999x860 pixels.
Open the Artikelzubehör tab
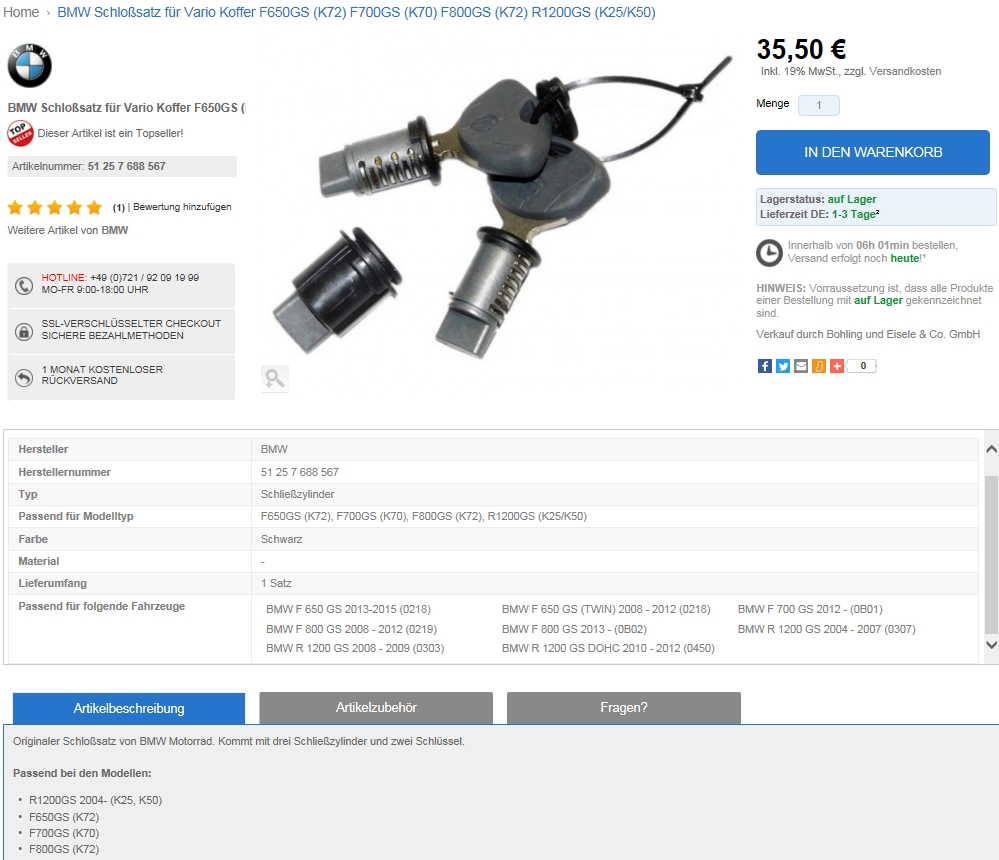[x=376, y=708]
